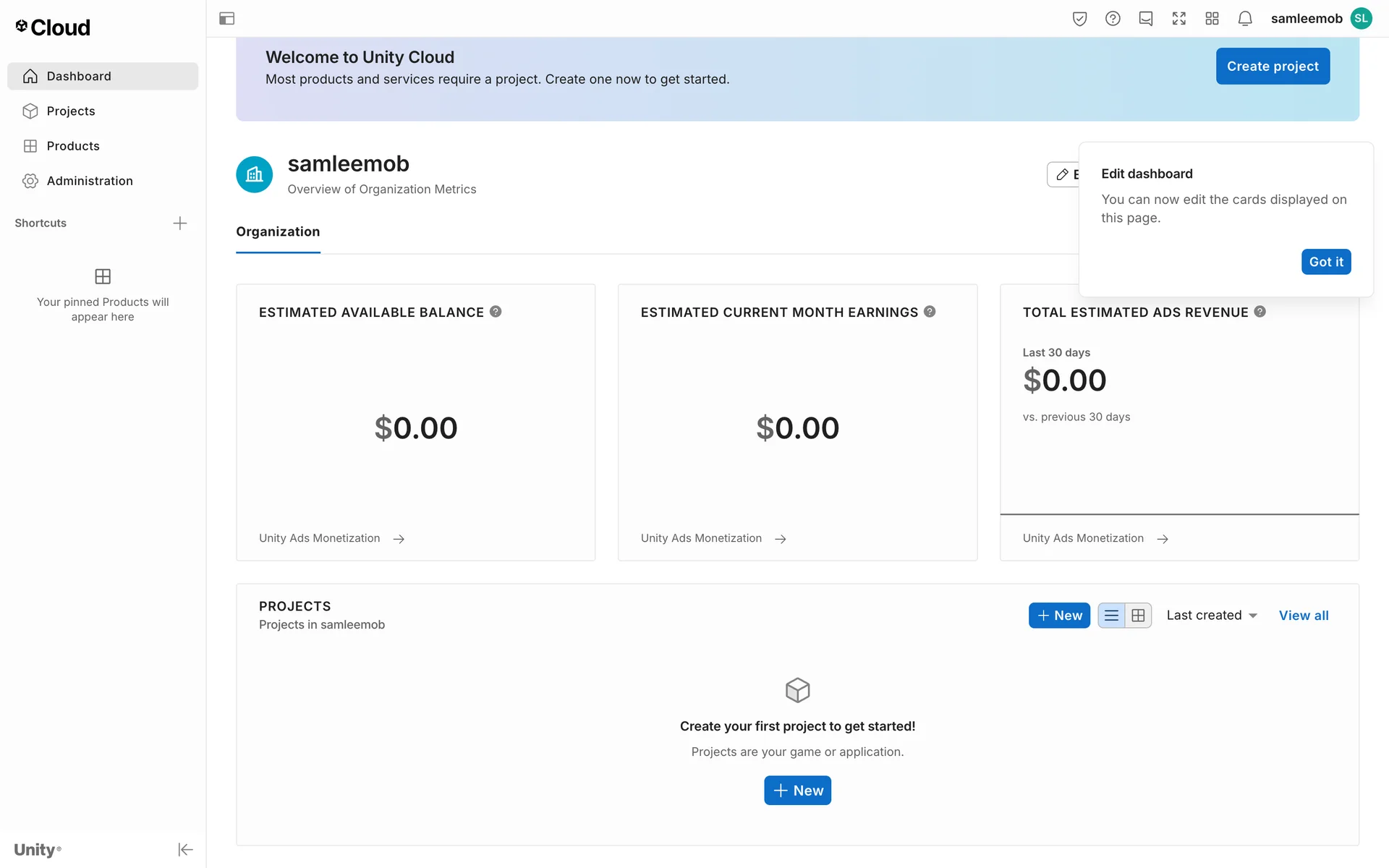Open Projects in the sidebar
The image size is (1389, 868).
click(x=71, y=111)
